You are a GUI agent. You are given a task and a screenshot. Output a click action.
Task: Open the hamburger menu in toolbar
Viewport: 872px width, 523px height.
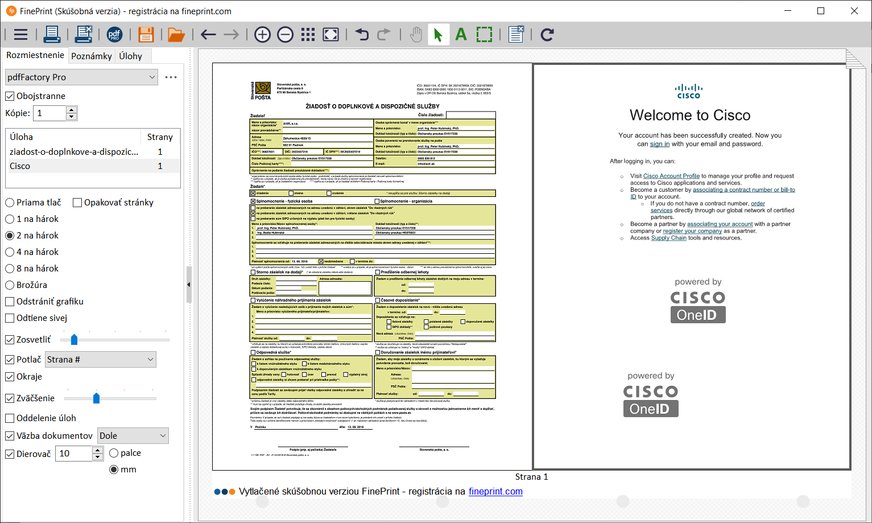point(20,34)
